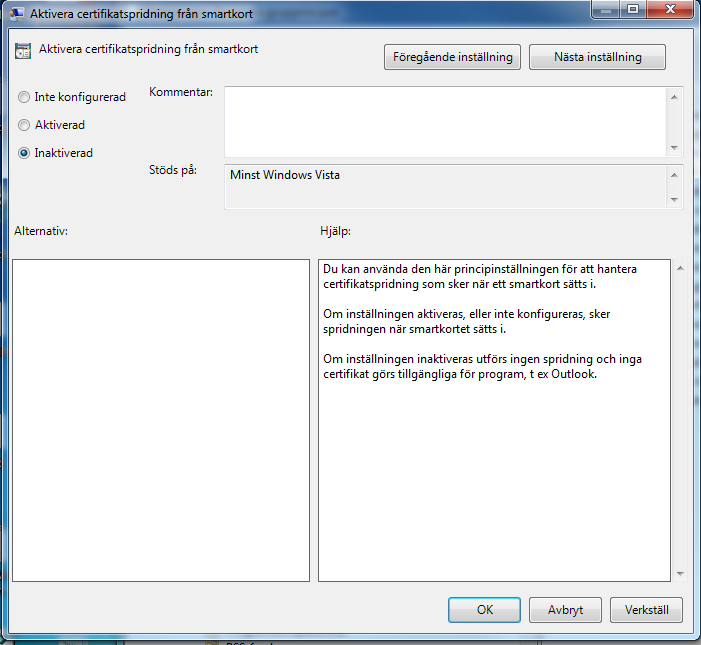
Task: Click the Alternativ label
Action: click(x=41, y=231)
